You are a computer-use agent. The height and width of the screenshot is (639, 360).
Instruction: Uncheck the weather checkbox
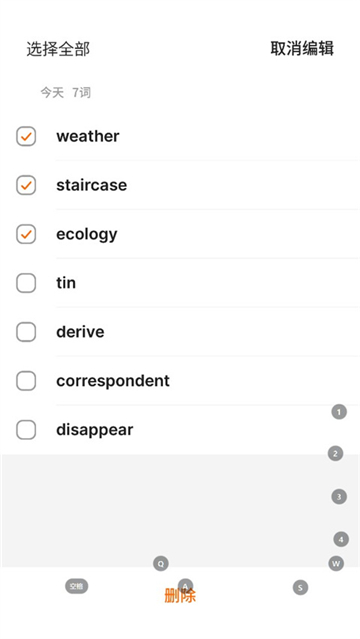[26, 136]
